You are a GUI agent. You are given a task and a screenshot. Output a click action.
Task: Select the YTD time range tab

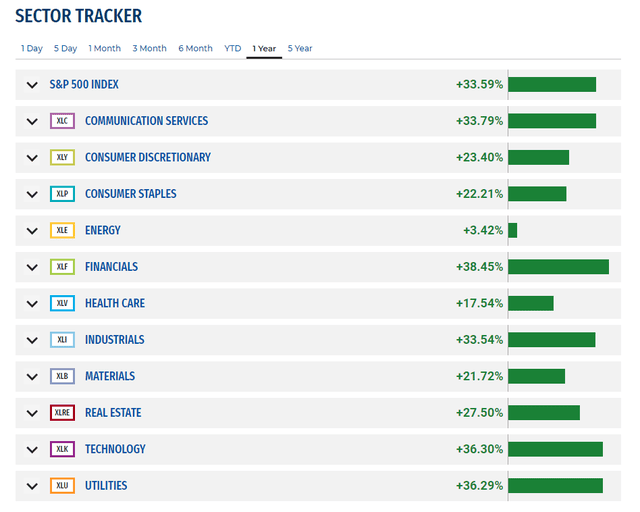tap(232, 48)
